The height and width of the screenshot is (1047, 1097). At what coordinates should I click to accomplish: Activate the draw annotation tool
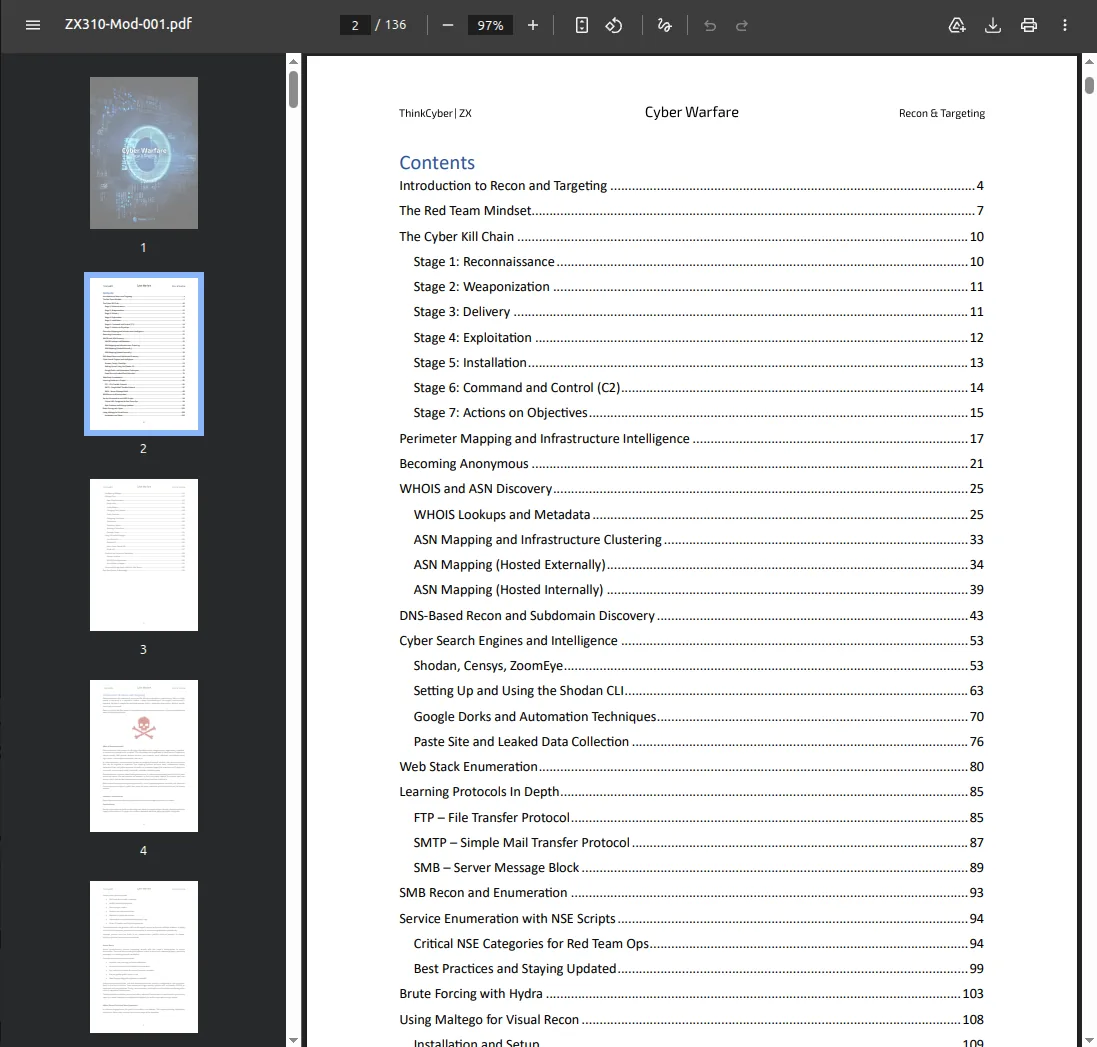coord(664,25)
